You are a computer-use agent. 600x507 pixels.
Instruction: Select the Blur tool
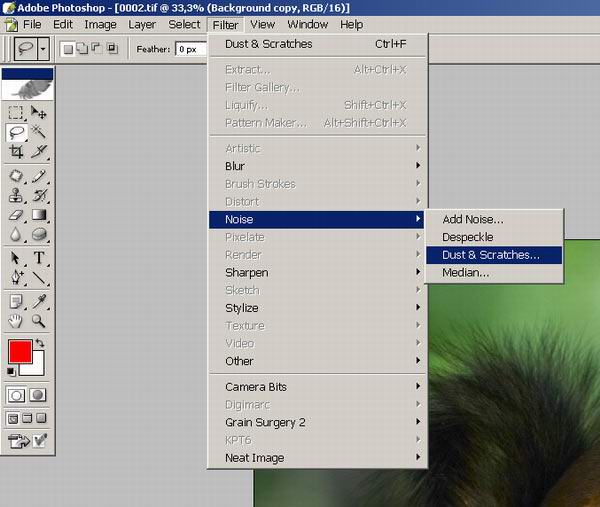[x=16, y=234]
